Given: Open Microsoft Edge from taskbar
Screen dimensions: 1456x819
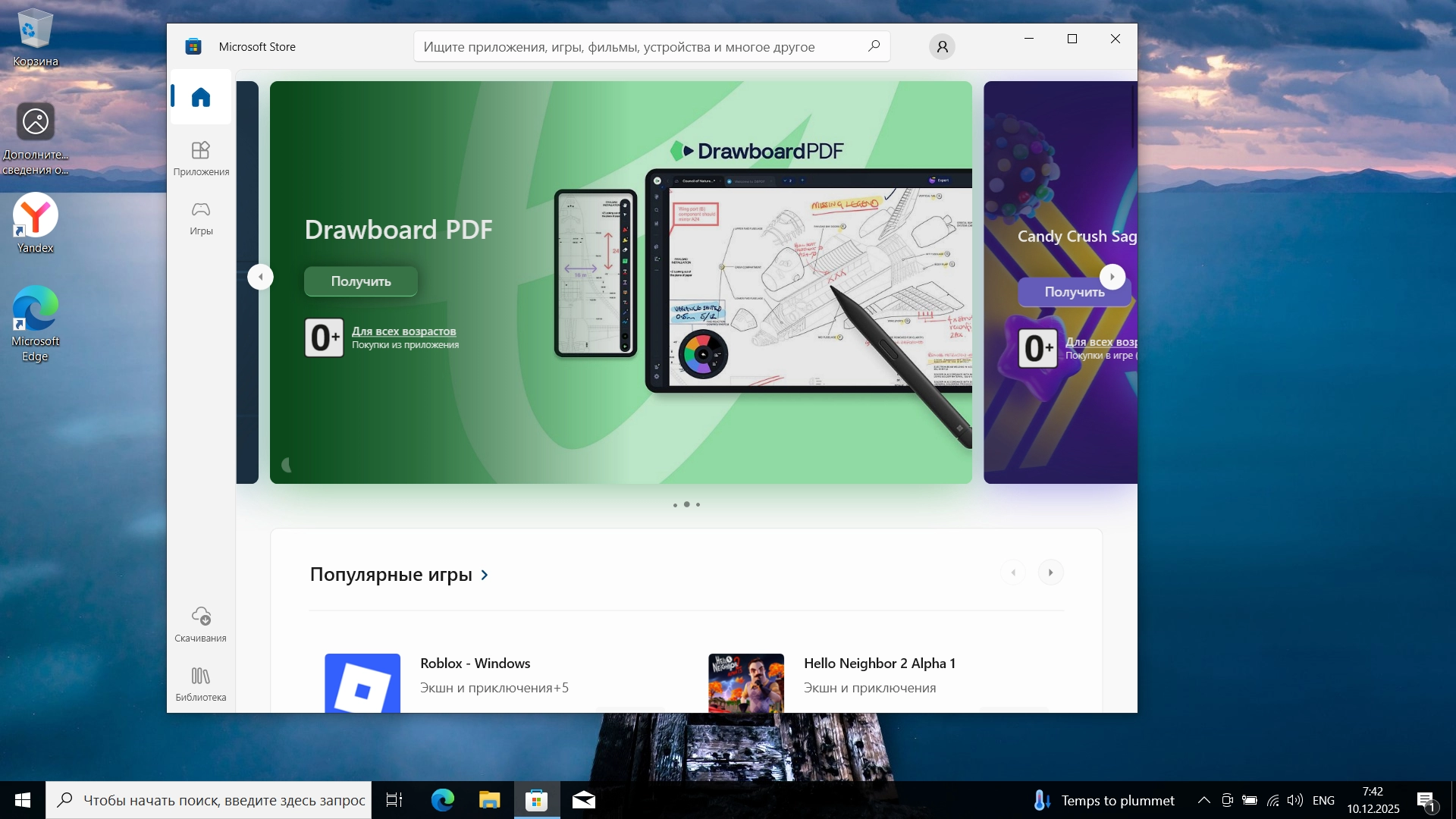Looking at the screenshot, I should point(443,800).
